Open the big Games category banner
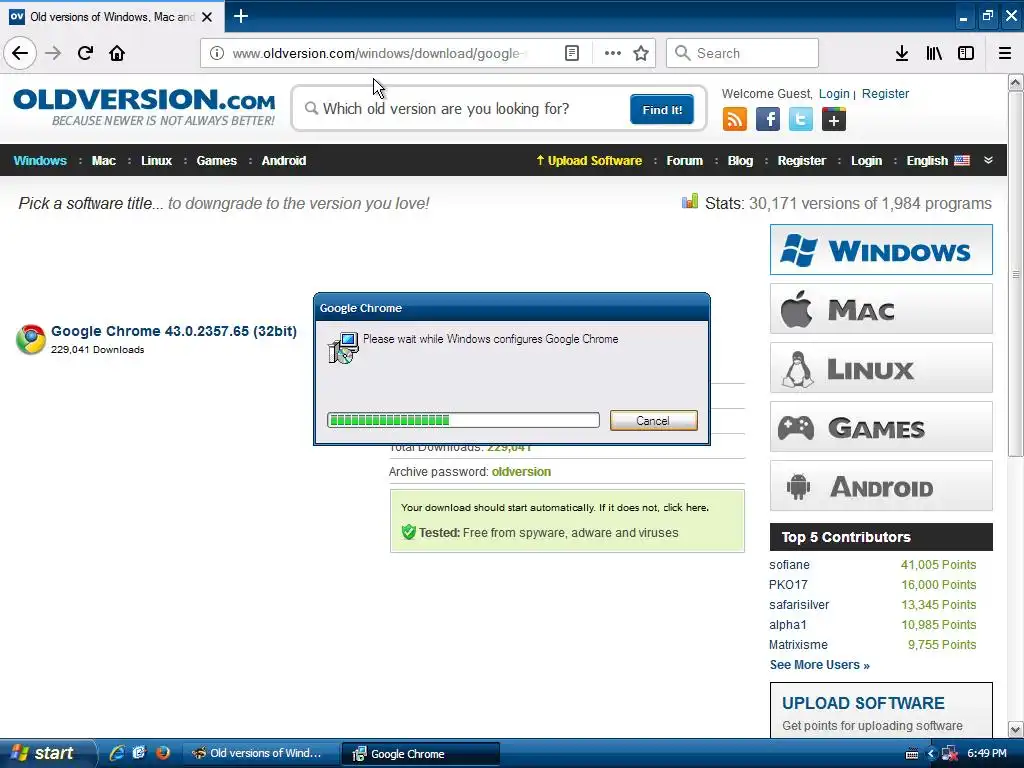This screenshot has height=768, width=1024. click(x=881, y=426)
